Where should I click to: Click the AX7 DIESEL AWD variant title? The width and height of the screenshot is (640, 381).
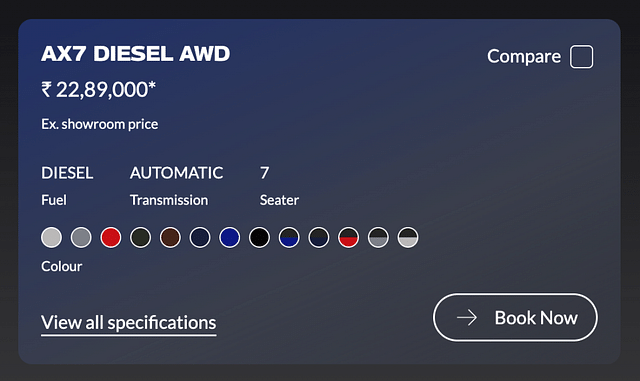136,53
